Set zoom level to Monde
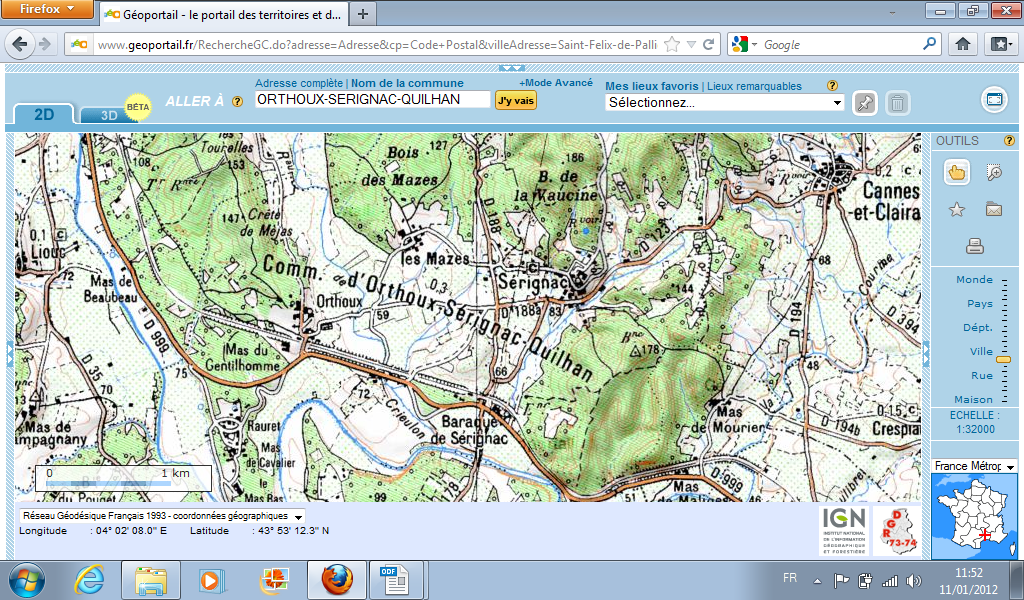Viewport: 1024px width, 600px height. click(974, 279)
